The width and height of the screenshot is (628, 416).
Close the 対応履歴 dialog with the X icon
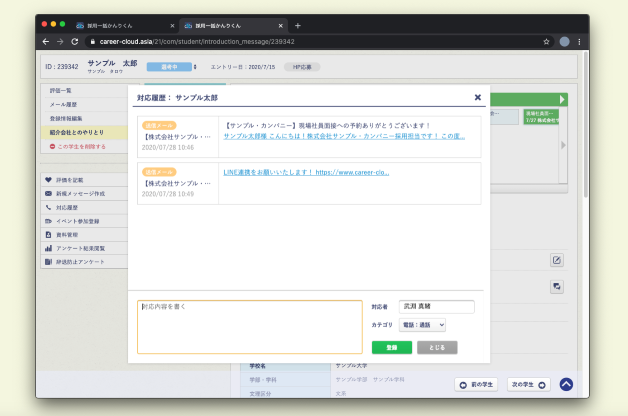tap(478, 98)
